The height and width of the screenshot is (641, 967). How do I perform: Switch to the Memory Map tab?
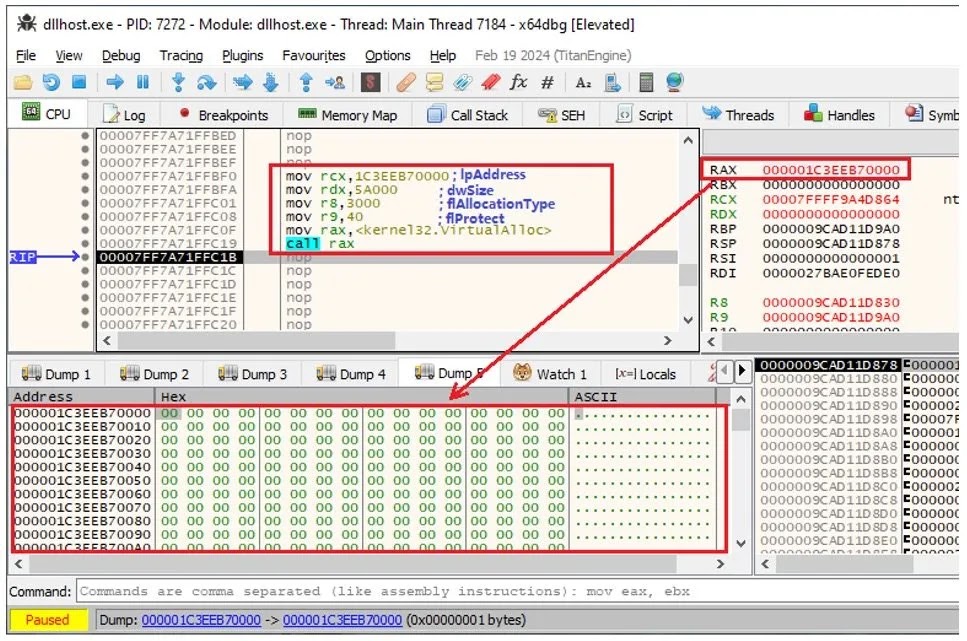point(347,115)
